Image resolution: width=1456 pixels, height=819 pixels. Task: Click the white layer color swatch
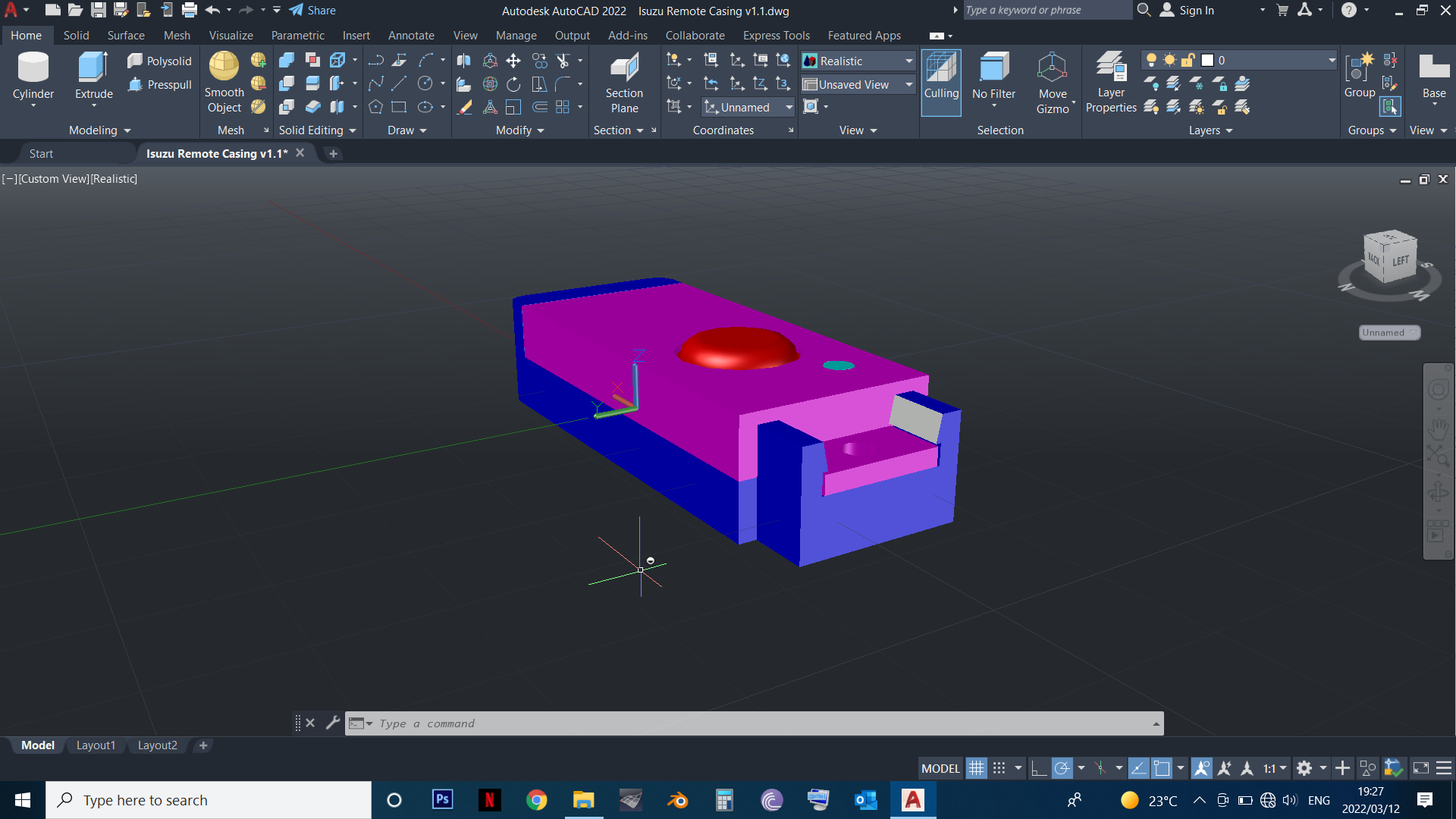tap(1208, 60)
